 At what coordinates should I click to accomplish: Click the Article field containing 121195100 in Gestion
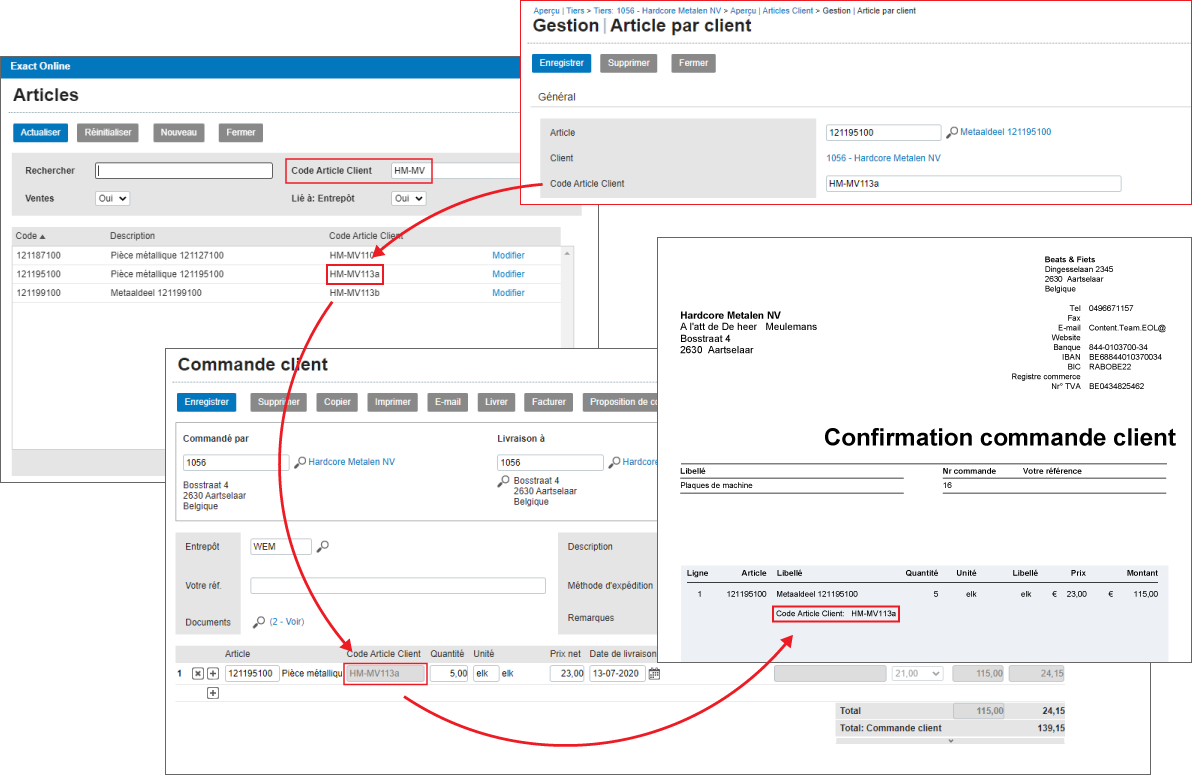(x=883, y=132)
